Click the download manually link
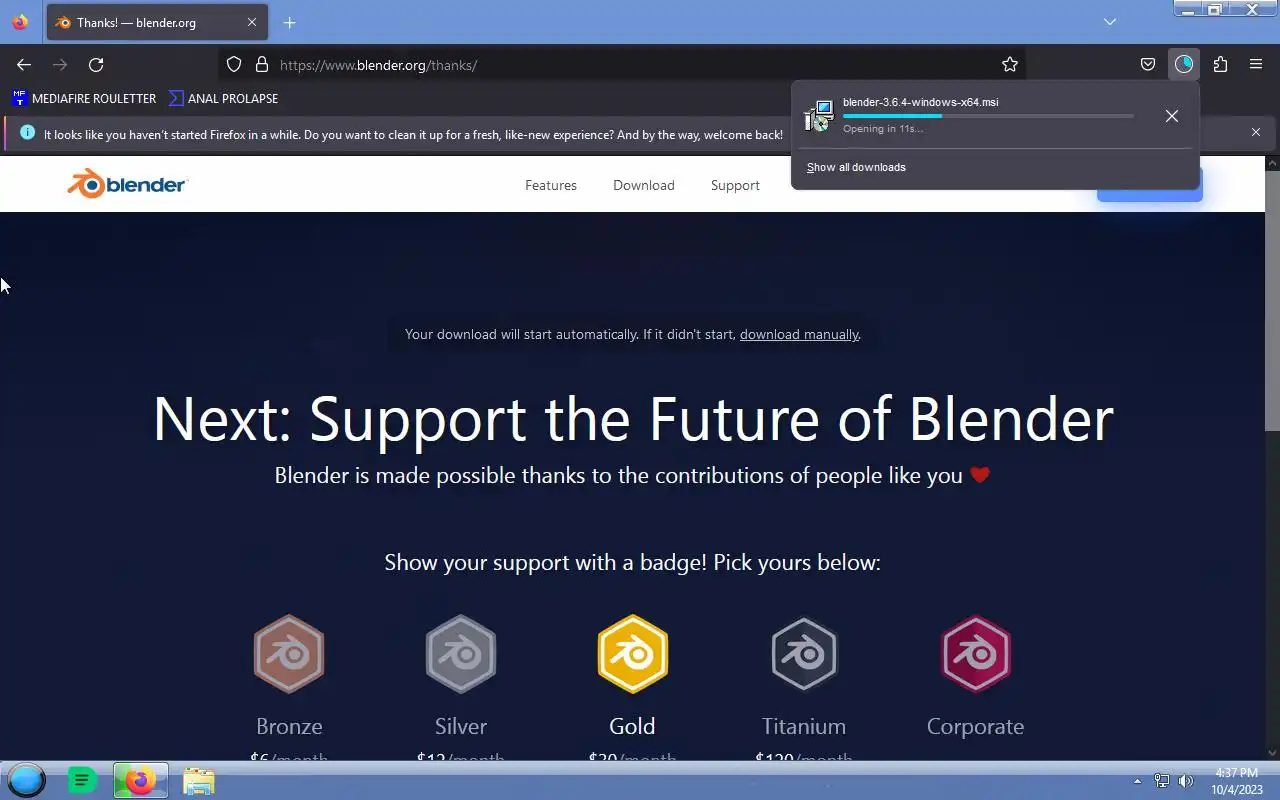This screenshot has height=800, width=1280. tap(799, 334)
